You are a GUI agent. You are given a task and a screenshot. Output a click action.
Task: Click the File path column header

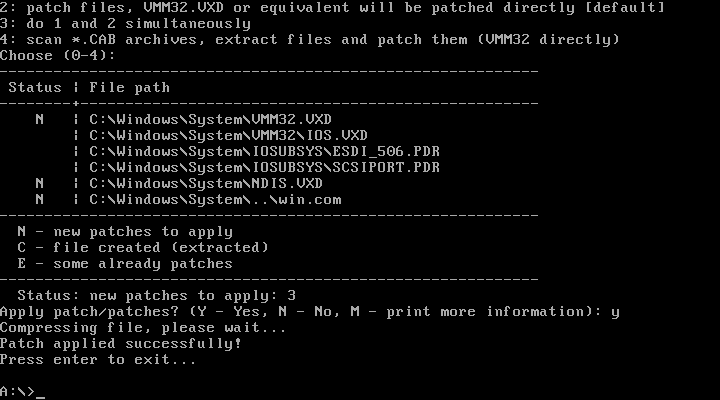click(129, 87)
